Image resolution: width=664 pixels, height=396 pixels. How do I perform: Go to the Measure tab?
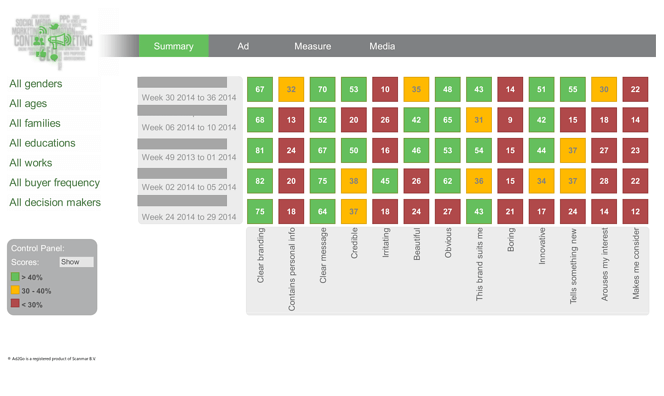click(x=313, y=46)
